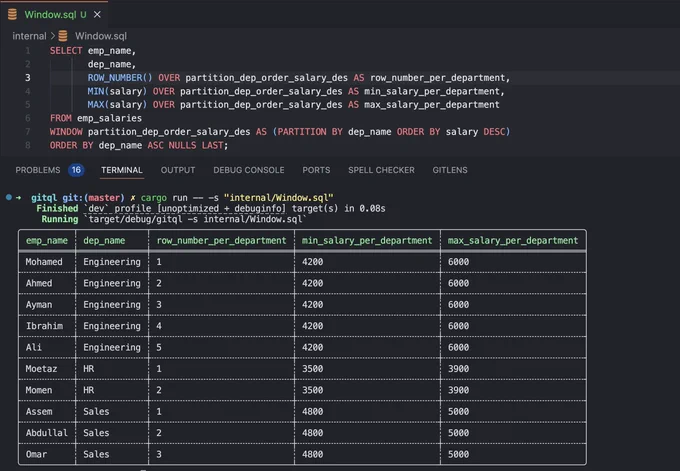Click the 'Abdullal' cell in the table
The height and width of the screenshot is (471, 680).
[47, 433]
